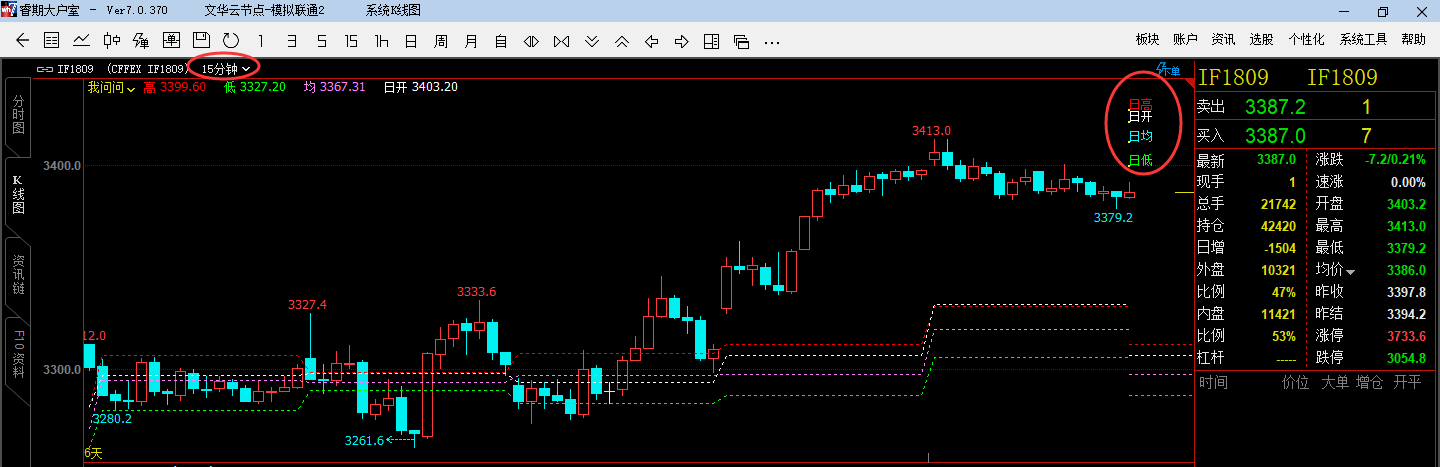Switch to the 1-minute period button

click(x=261, y=41)
